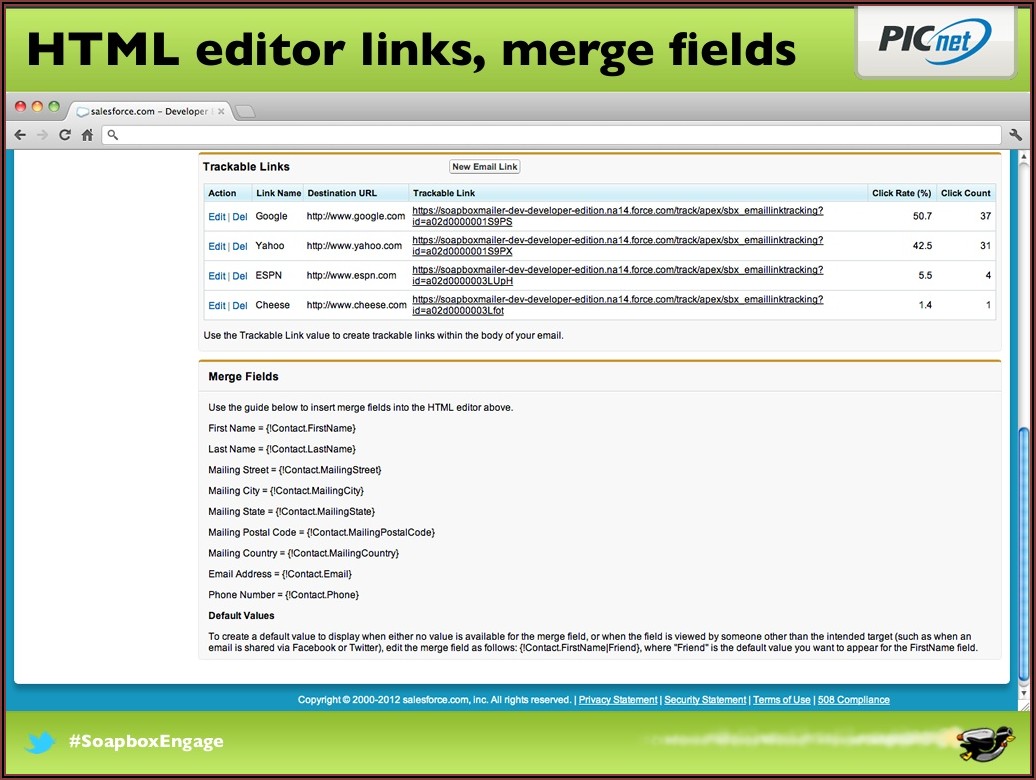
Task: Click the Mailing Postal Code merge field line
Action: click(322, 532)
